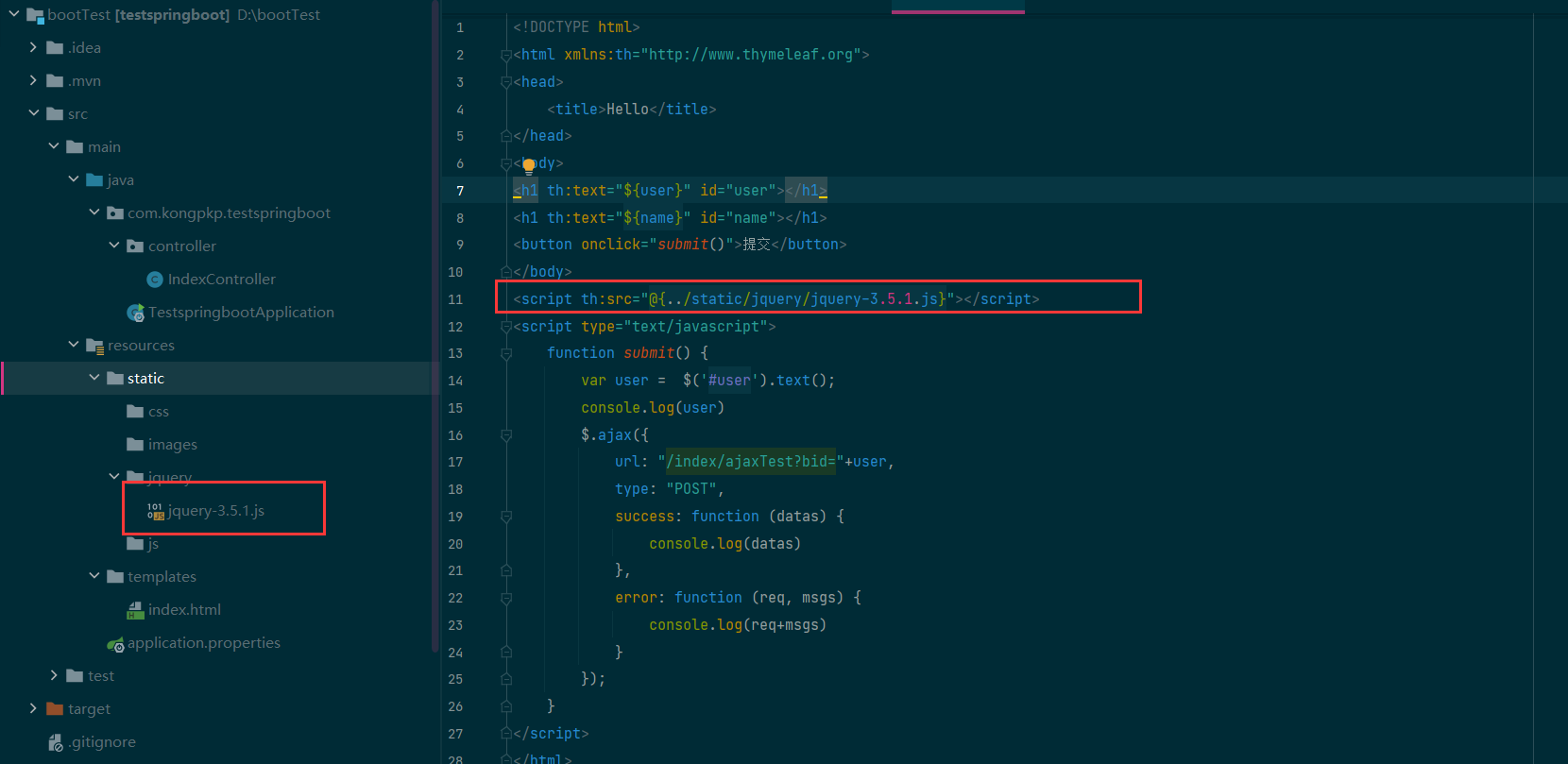Image resolution: width=1568 pixels, height=764 pixels.
Task: Fold the script block at line 12
Action: point(506,327)
